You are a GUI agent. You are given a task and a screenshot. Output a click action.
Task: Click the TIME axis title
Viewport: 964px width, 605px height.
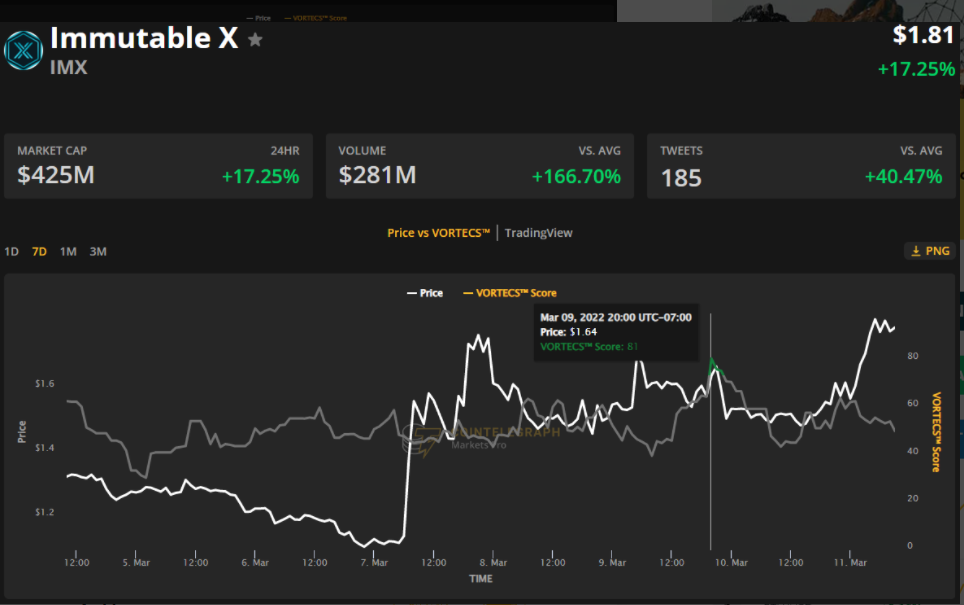[x=481, y=579]
